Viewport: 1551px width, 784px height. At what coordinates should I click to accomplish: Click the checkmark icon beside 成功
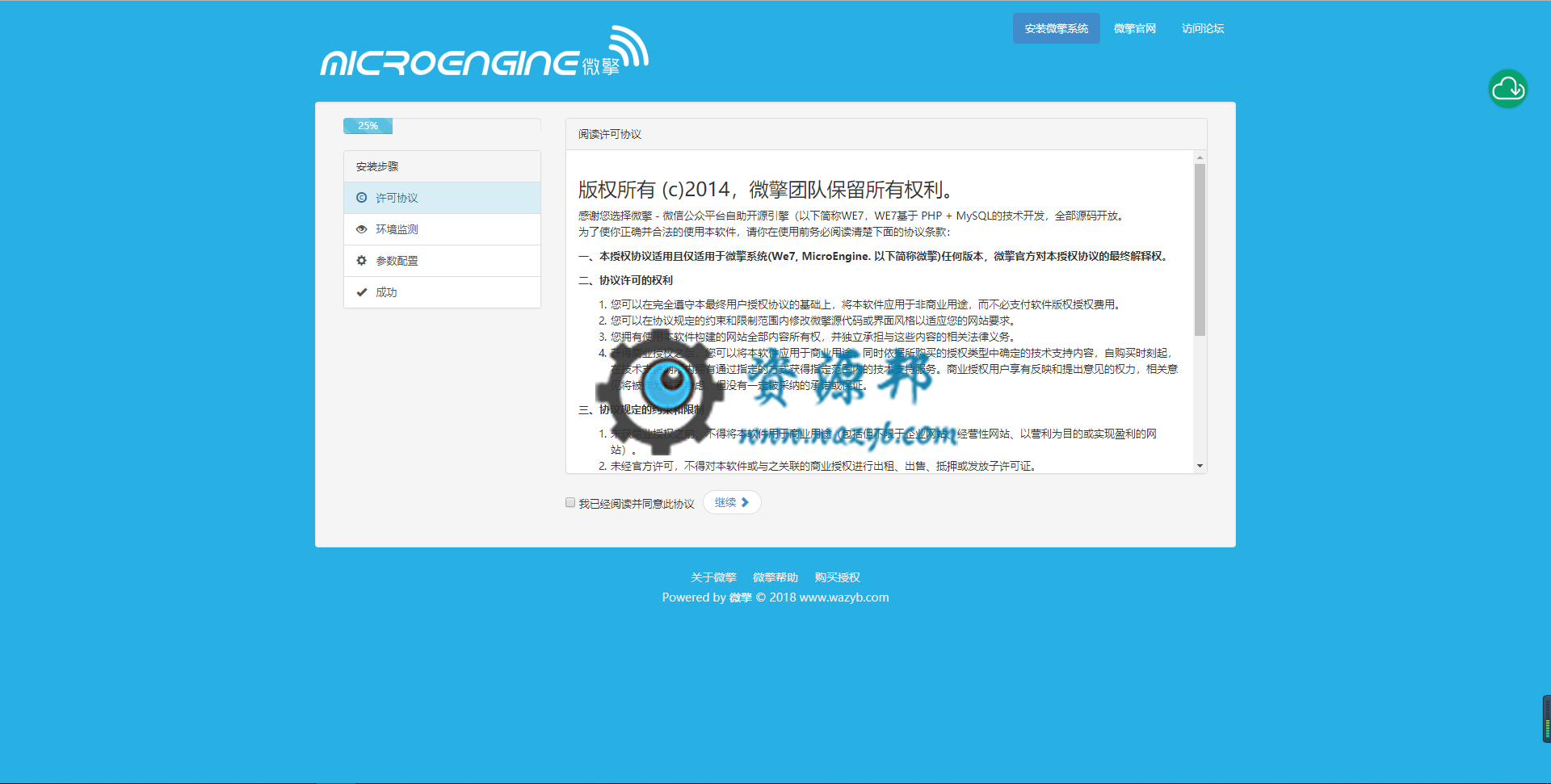(361, 292)
